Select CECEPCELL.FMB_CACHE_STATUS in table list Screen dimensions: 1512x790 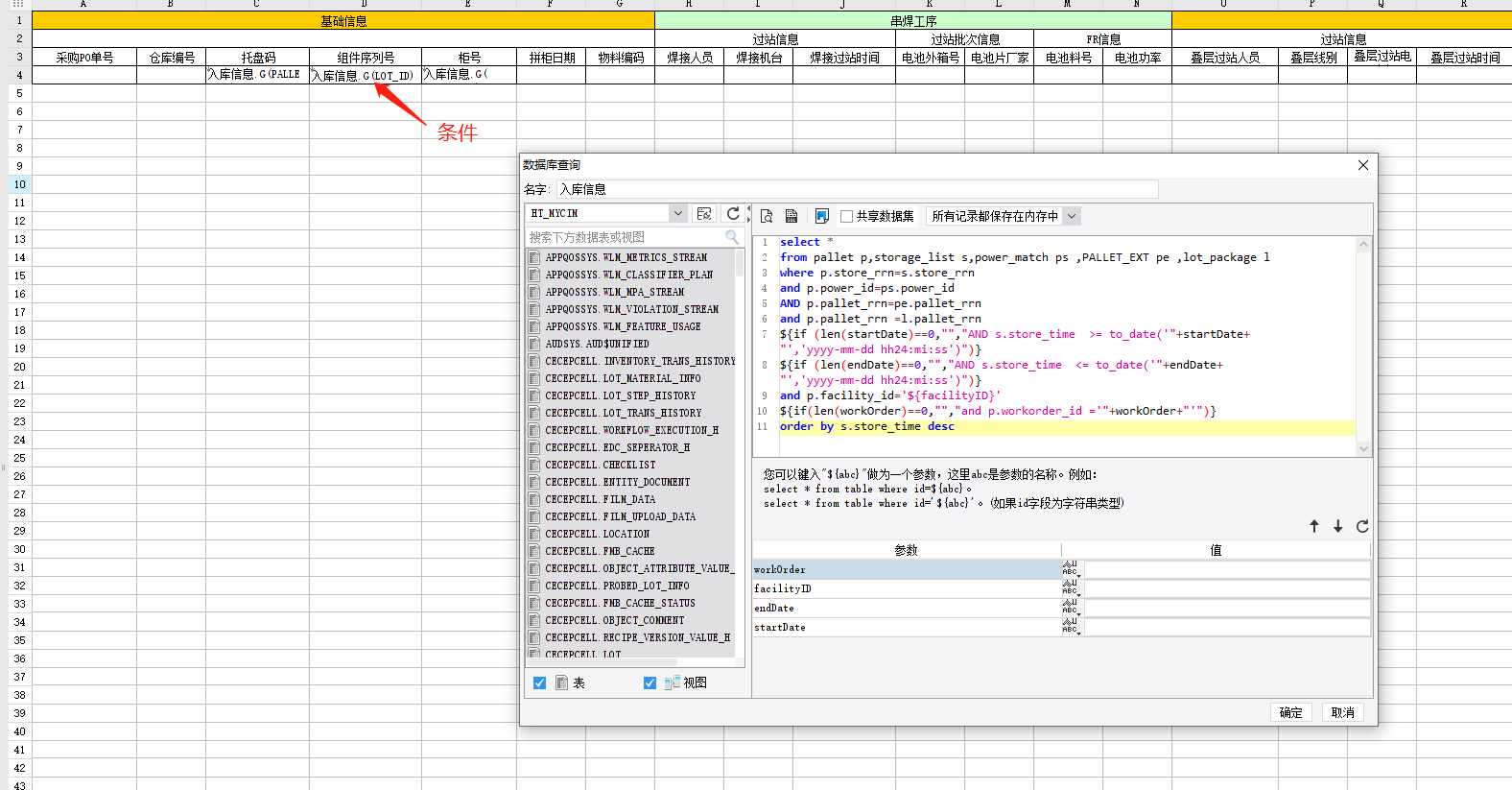621,603
